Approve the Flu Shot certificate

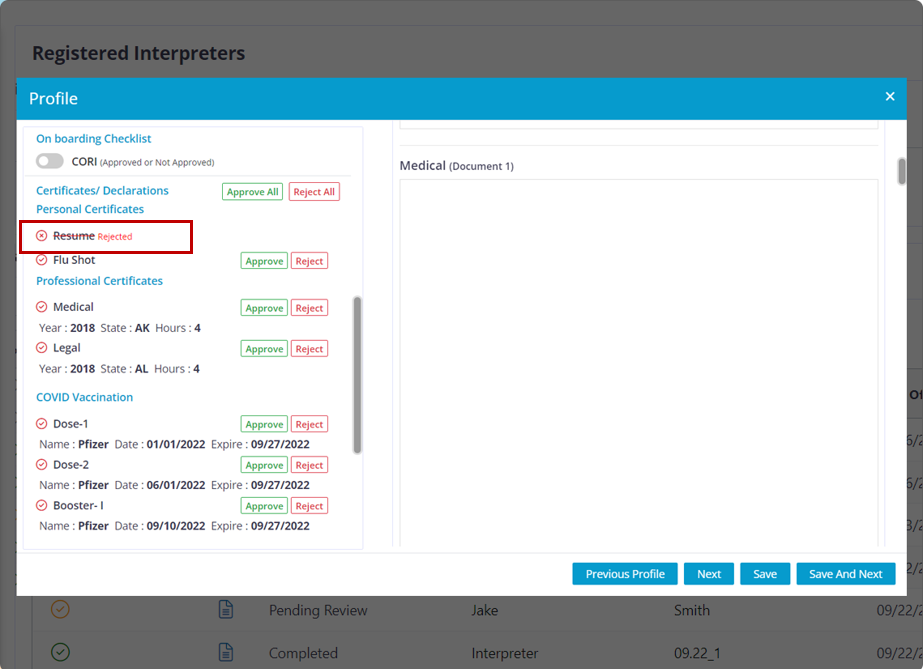pos(264,261)
